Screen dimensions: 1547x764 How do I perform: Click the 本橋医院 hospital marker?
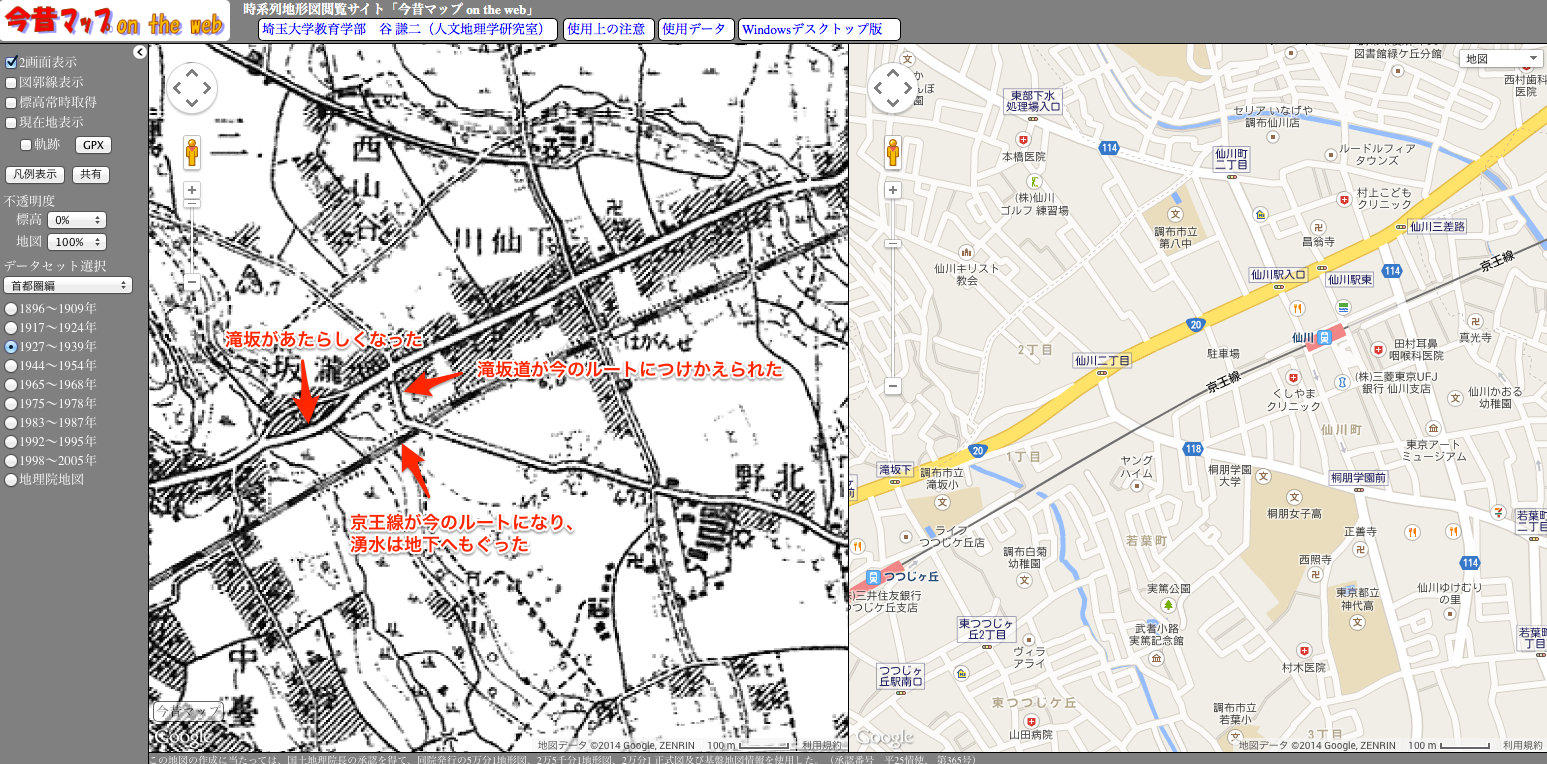(1023, 140)
